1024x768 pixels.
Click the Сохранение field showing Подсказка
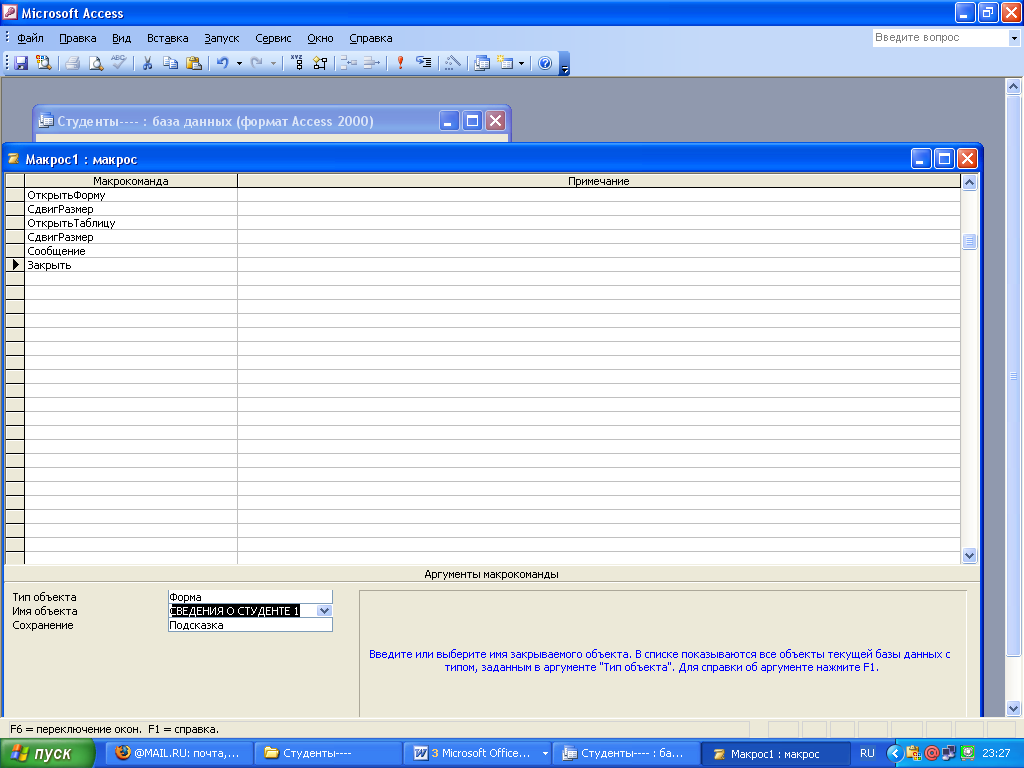(x=250, y=625)
